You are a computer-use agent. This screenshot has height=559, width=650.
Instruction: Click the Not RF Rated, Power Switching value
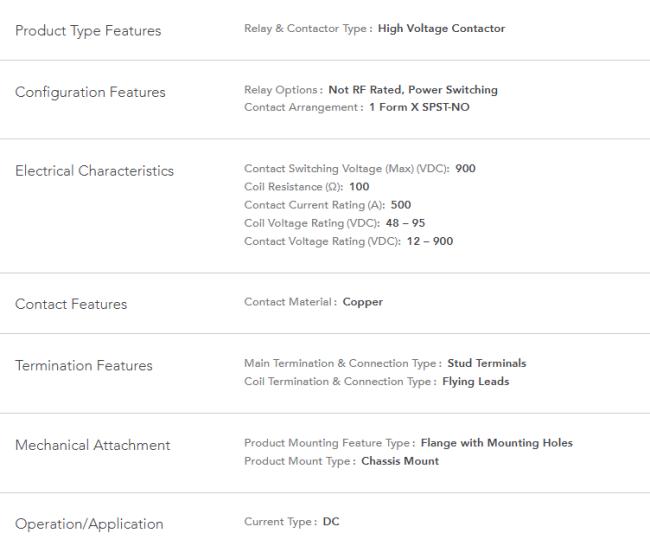pos(413,90)
